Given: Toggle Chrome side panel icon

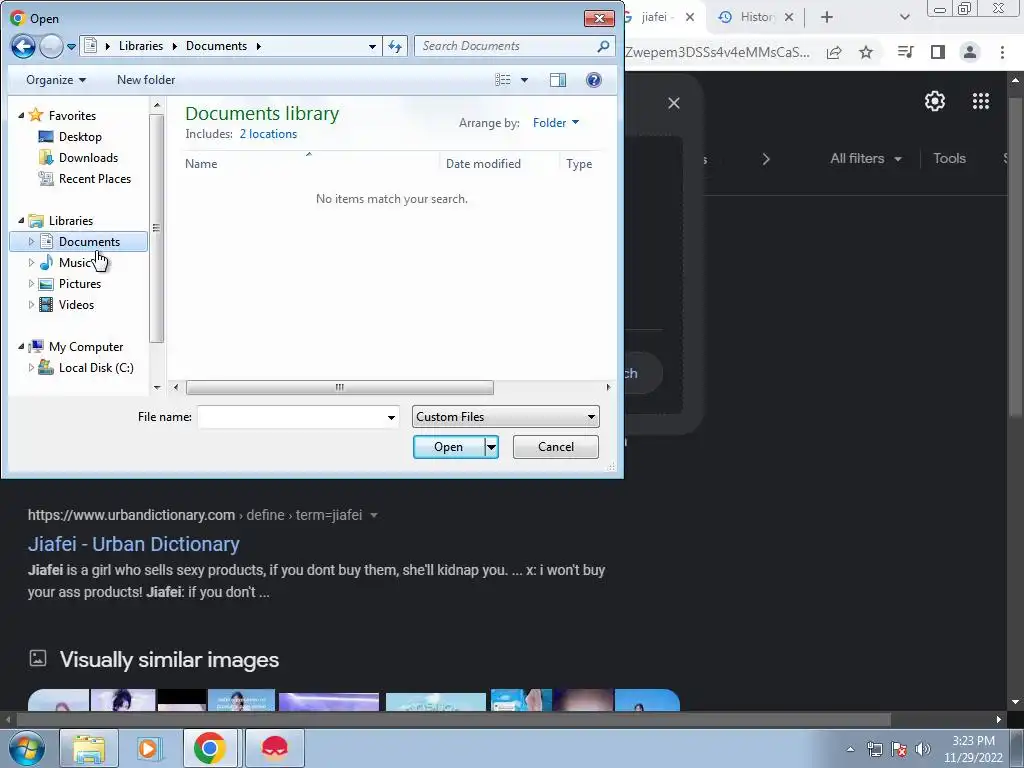Looking at the screenshot, I should click(x=938, y=52).
